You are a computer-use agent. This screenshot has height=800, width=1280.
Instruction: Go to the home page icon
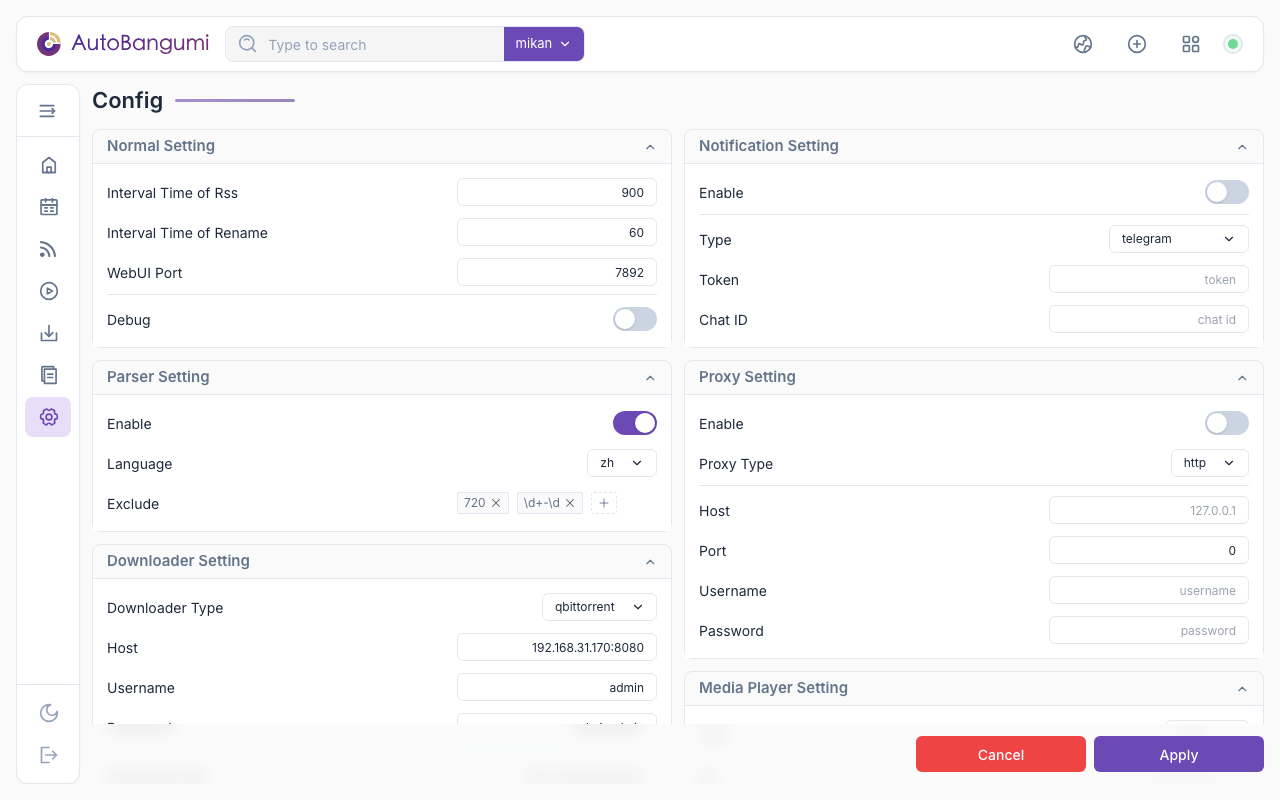(48, 165)
